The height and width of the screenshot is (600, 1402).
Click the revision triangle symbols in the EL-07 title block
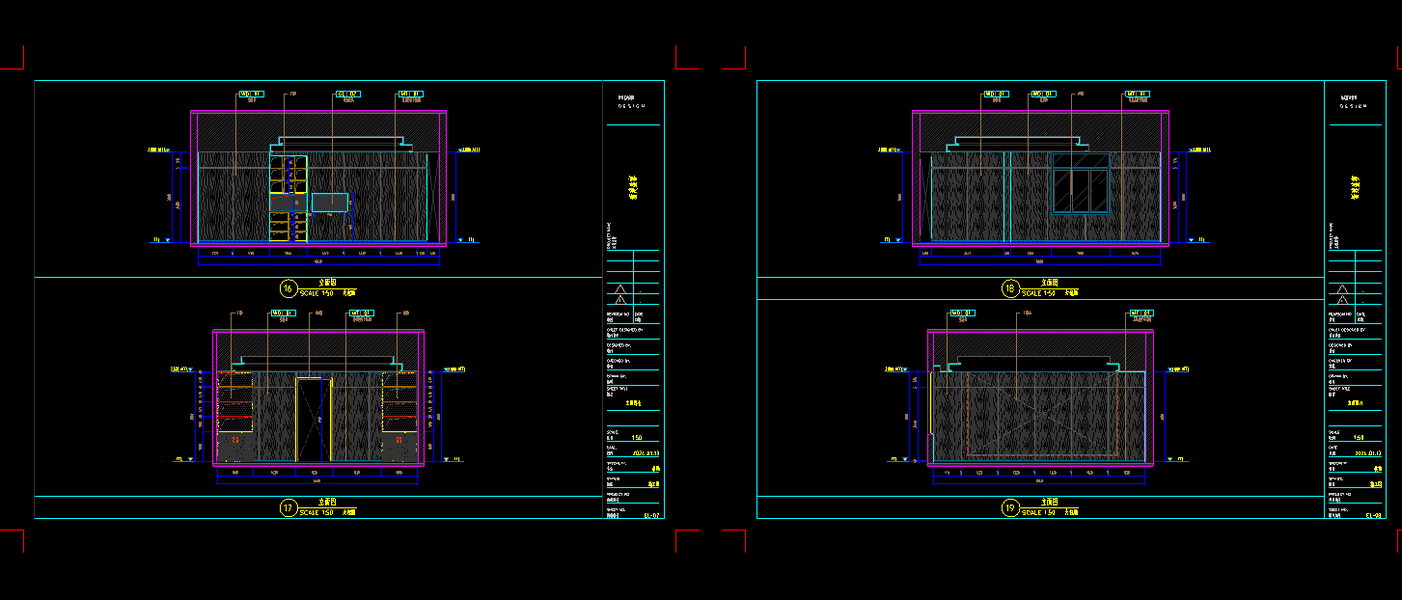pos(620,293)
